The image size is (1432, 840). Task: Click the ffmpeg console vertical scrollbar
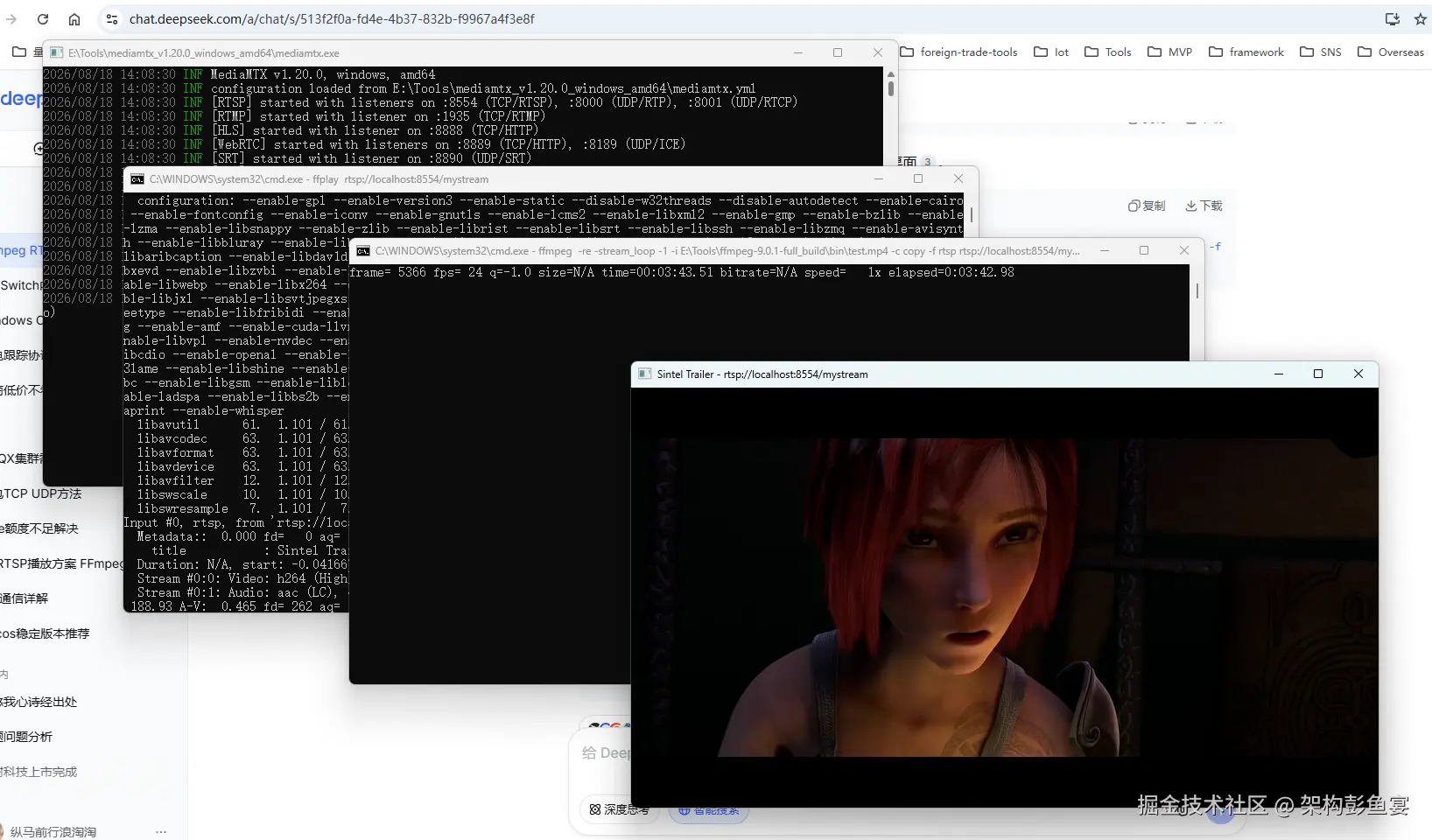click(1197, 290)
